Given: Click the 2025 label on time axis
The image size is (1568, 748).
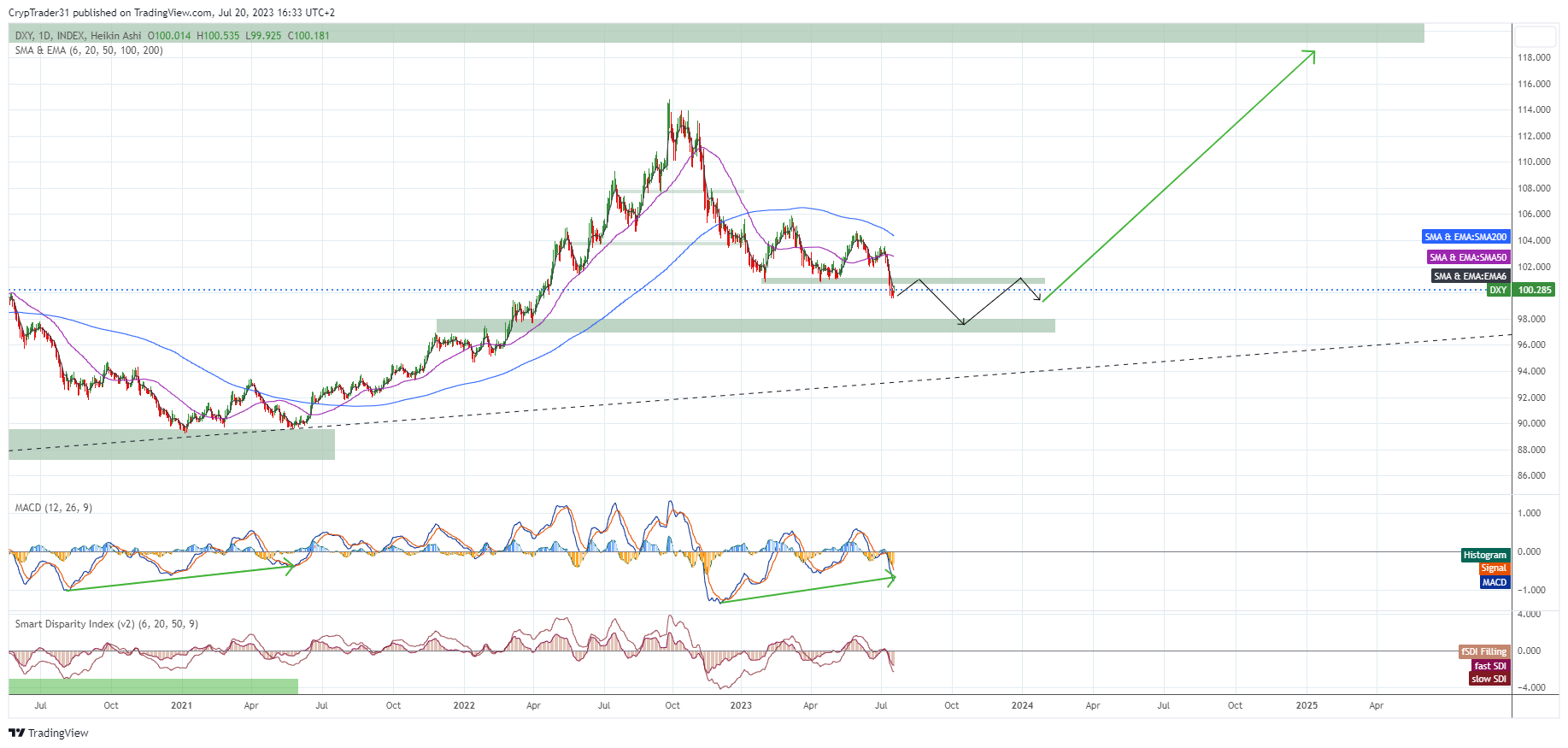Looking at the screenshot, I should [1307, 705].
